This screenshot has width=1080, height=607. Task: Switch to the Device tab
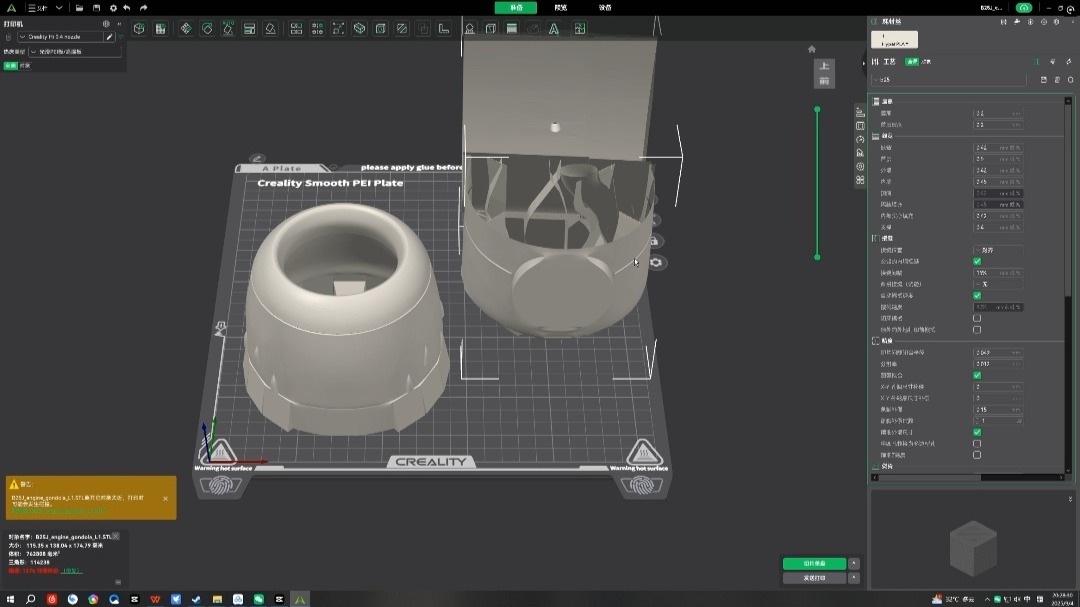click(605, 8)
